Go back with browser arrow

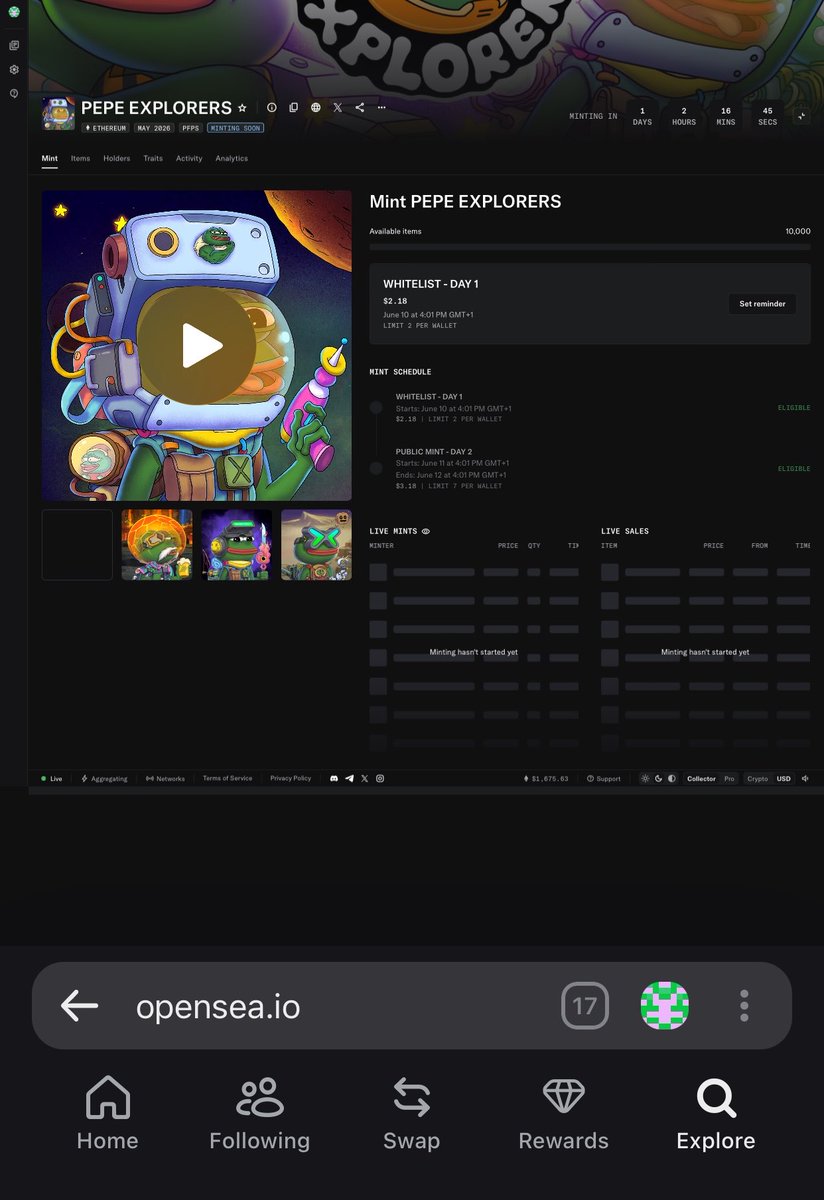pyautogui.click(x=79, y=1006)
